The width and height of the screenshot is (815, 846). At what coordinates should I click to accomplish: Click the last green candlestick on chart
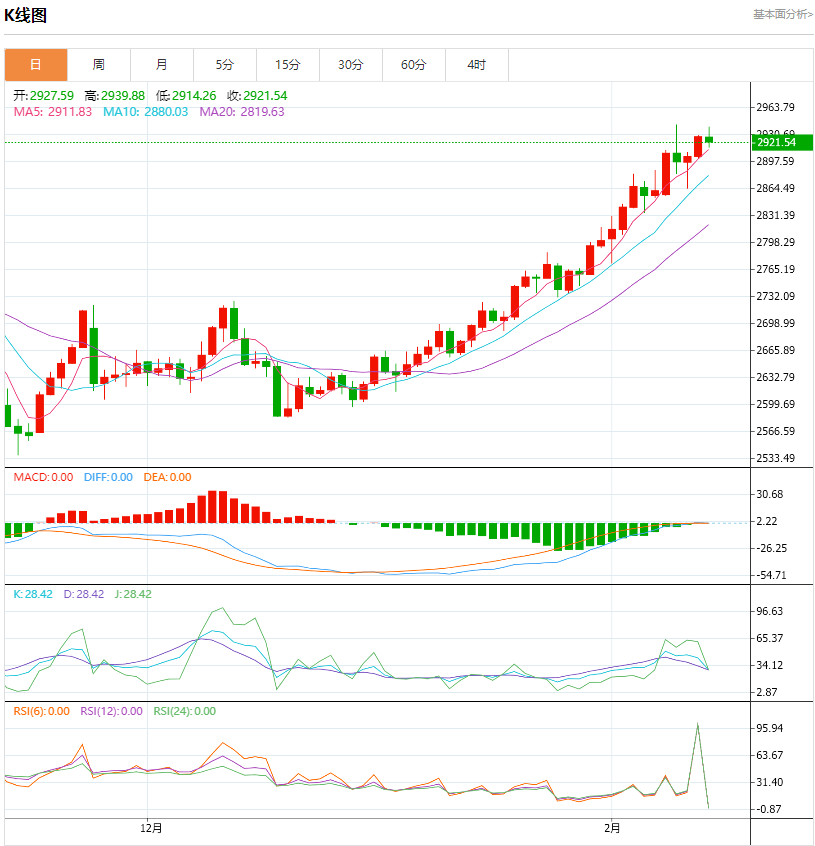click(x=709, y=139)
